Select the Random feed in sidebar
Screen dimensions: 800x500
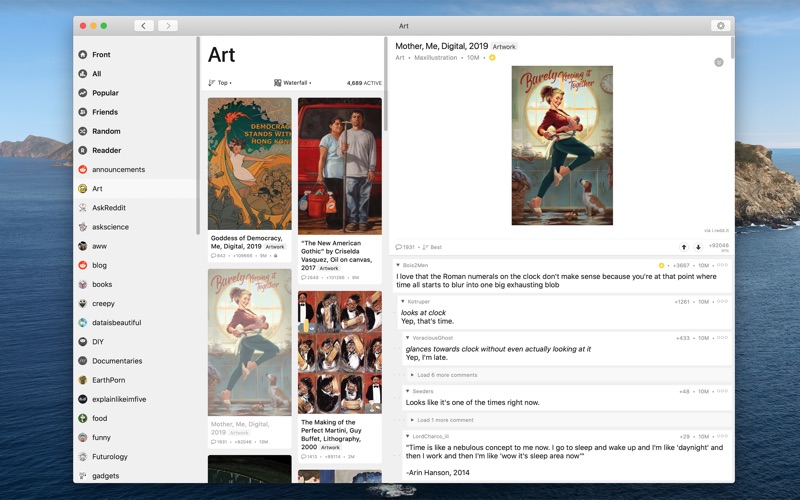(x=106, y=131)
